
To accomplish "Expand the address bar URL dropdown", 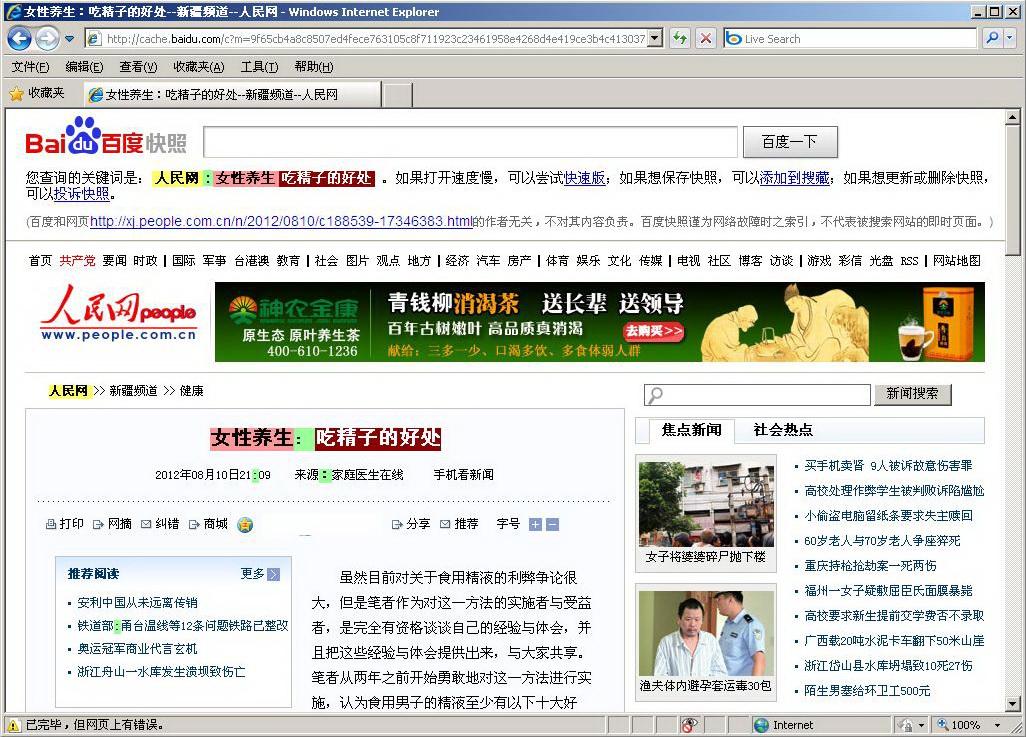I will (655, 39).
